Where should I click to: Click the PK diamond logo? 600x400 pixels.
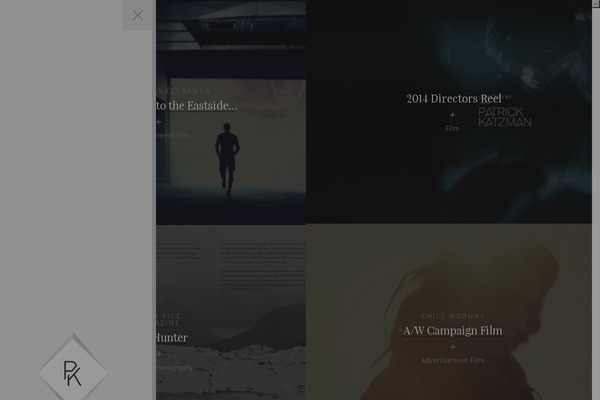(73, 371)
